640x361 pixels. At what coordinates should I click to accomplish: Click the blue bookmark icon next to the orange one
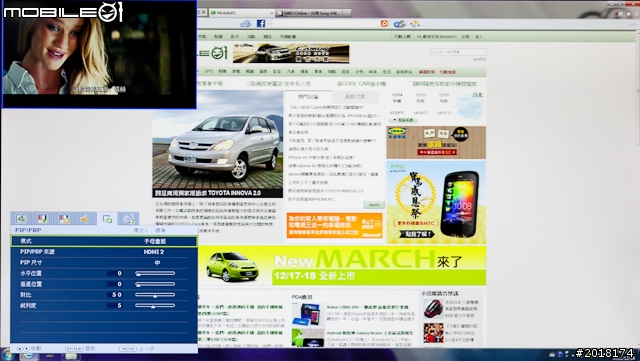[399, 24]
